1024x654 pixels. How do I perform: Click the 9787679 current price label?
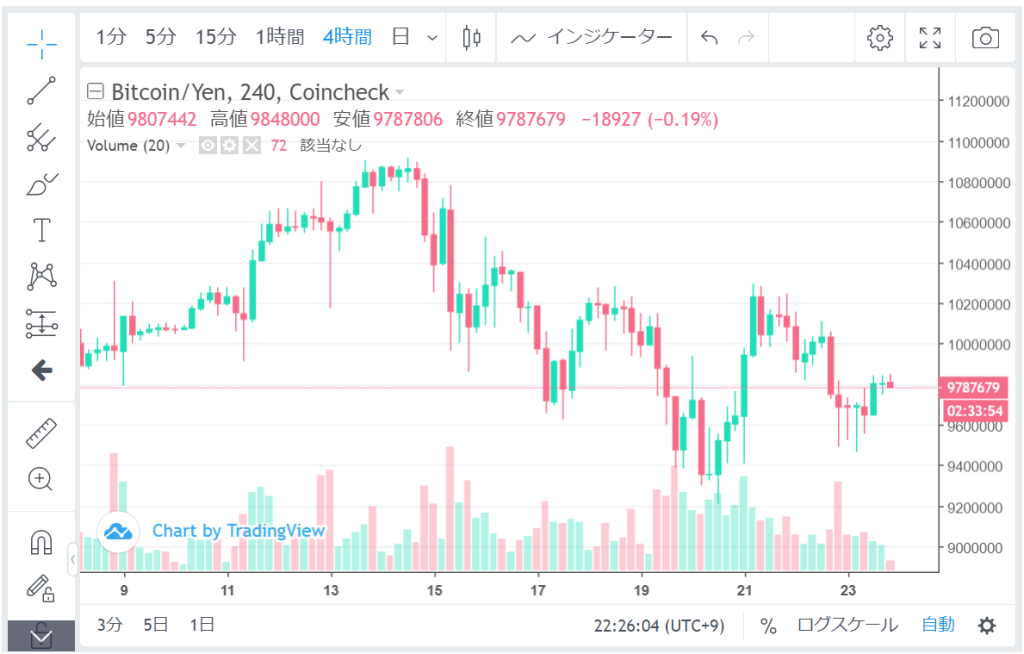click(x=975, y=387)
